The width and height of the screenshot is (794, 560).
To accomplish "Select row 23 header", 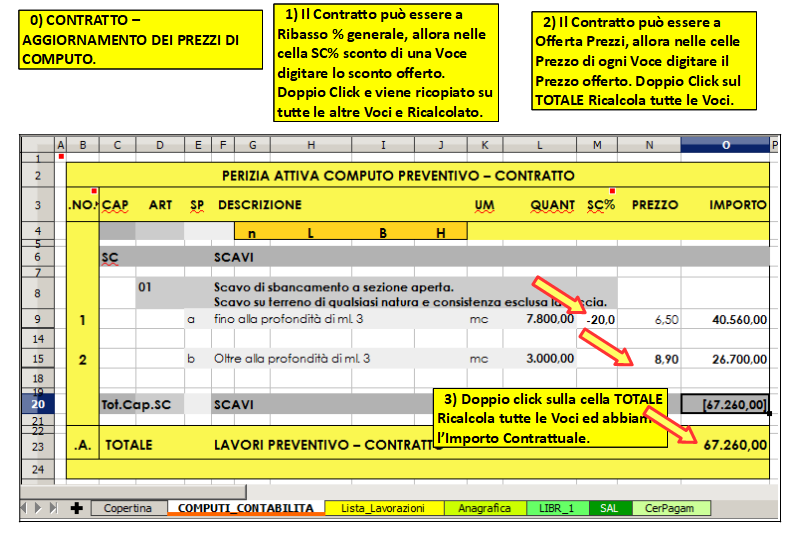I will click(x=38, y=447).
